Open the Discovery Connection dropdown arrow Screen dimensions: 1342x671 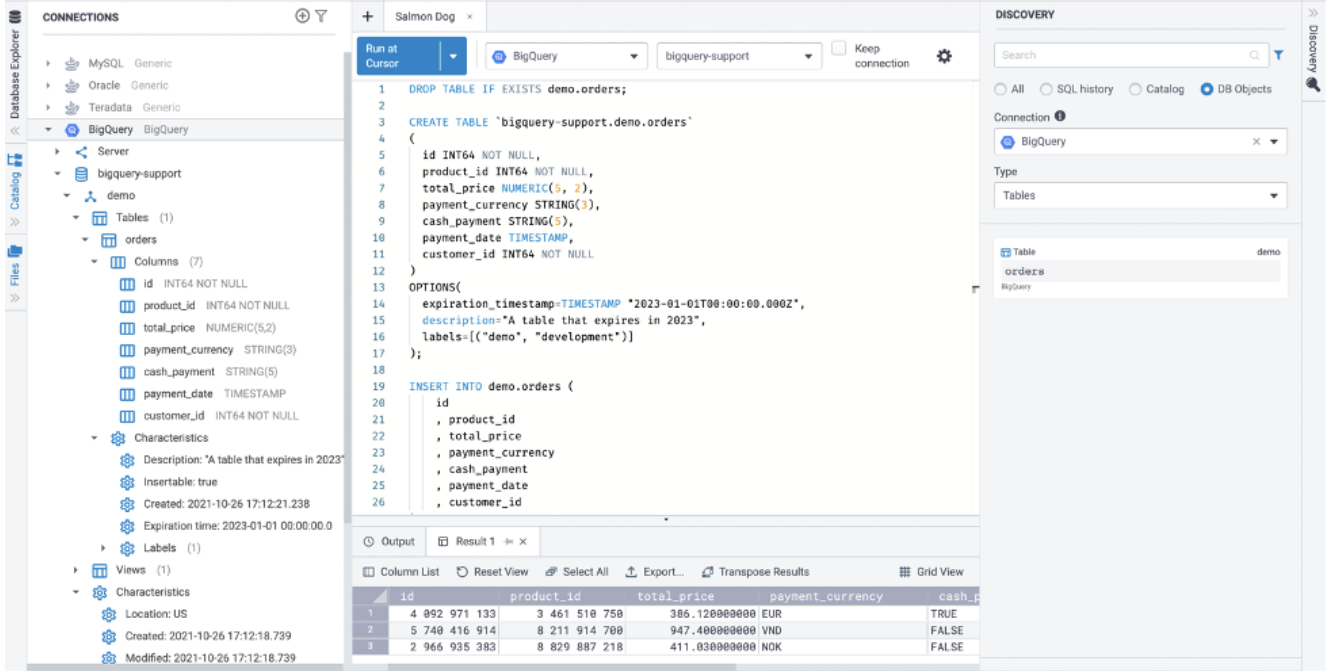point(1274,142)
